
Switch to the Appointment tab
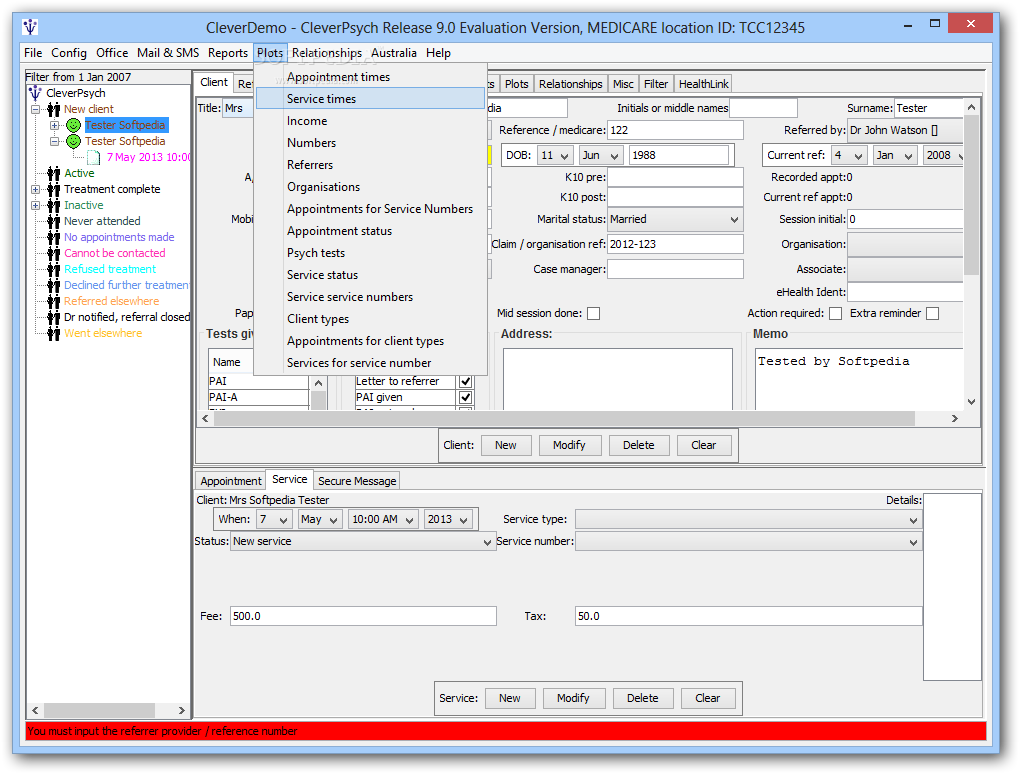pos(230,481)
